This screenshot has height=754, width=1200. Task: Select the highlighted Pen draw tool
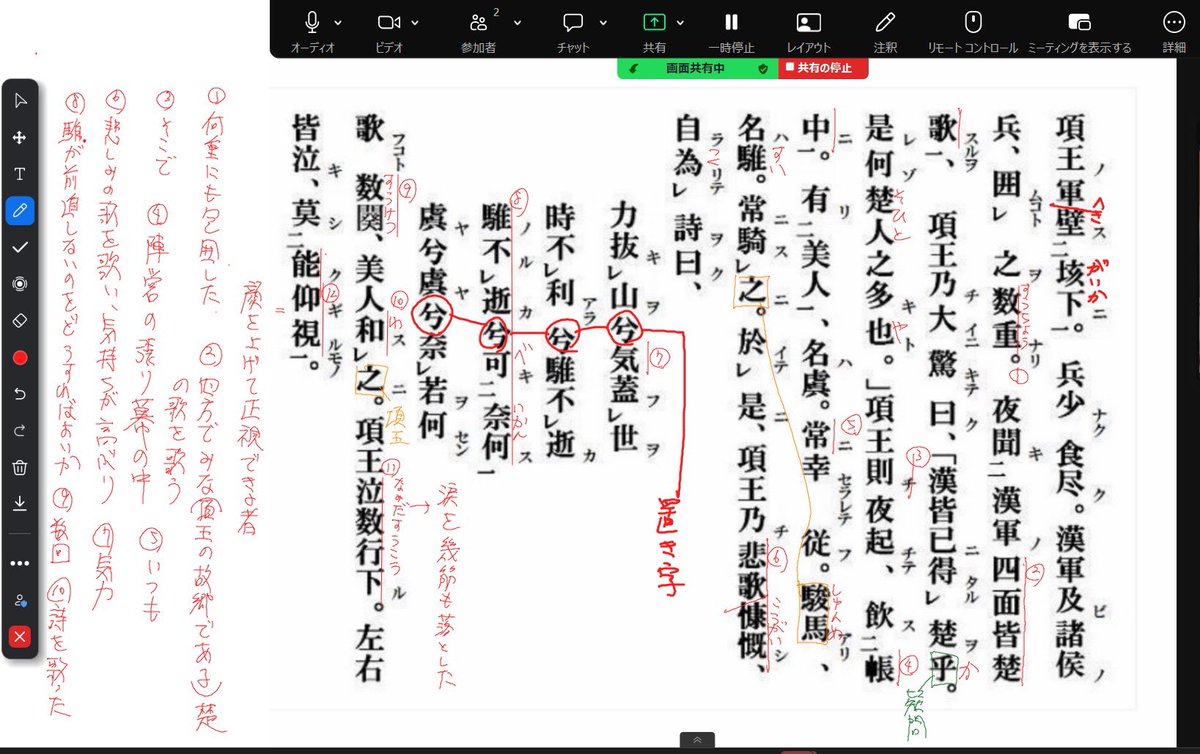tap(20, 210)
